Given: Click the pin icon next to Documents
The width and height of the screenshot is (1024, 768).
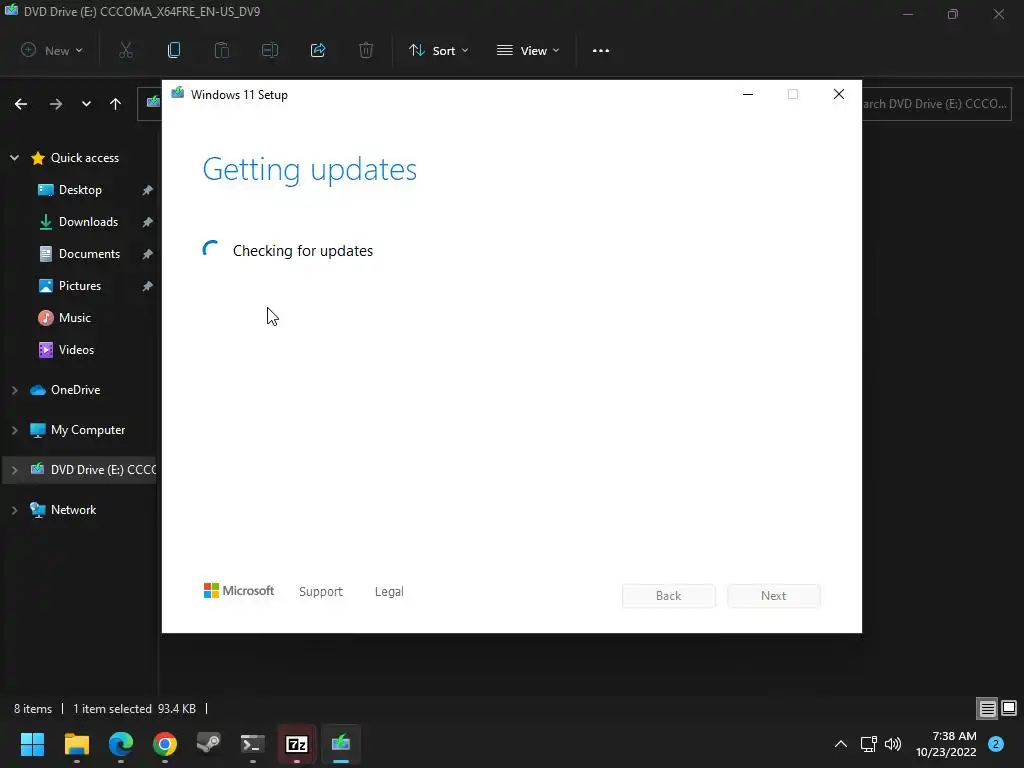Looking at the screenshot, I should (148, 254).
